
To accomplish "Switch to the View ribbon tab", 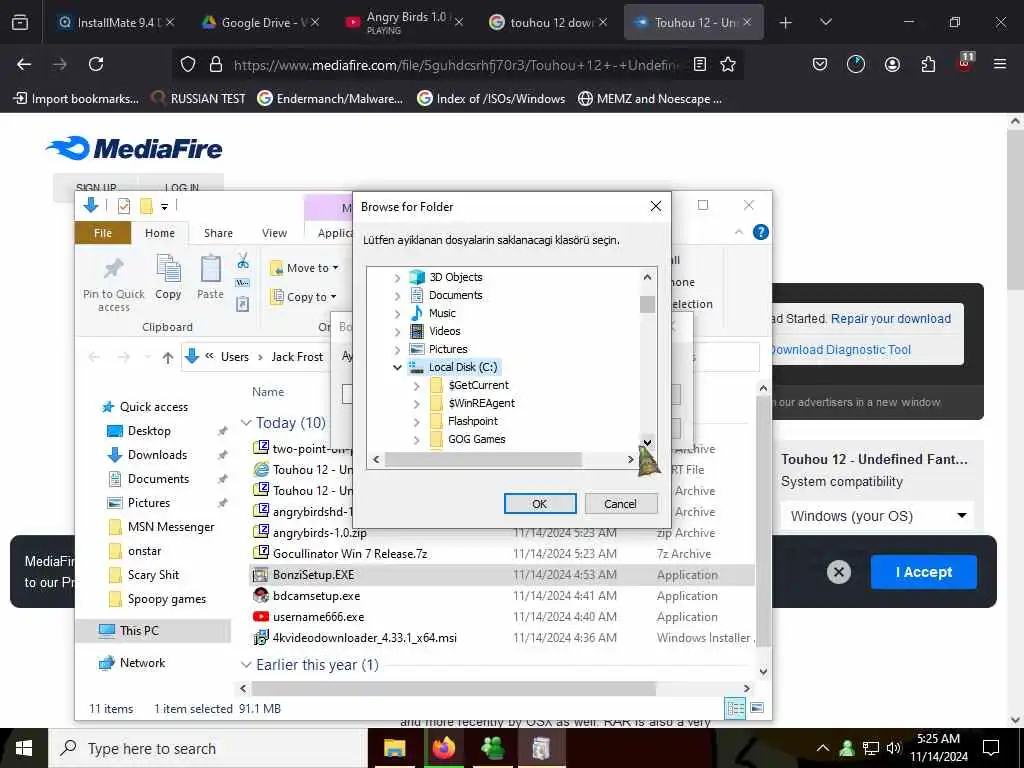I will point(274,233).
